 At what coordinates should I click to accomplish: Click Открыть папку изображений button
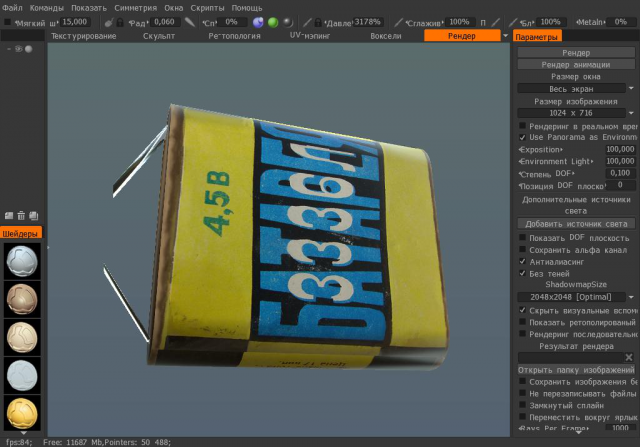pos(576,370)
